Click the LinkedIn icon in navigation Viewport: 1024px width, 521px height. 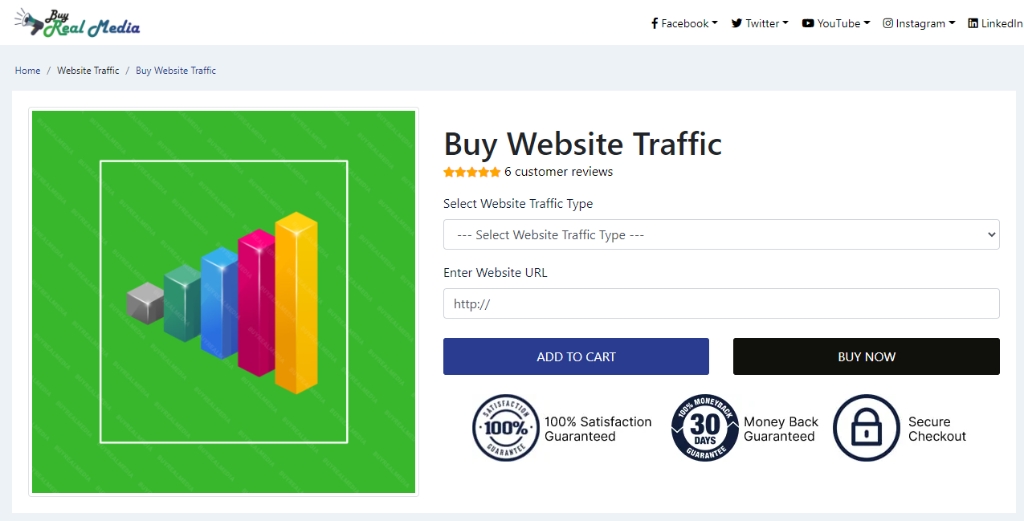pyautogui.click(x=973, y=23)
